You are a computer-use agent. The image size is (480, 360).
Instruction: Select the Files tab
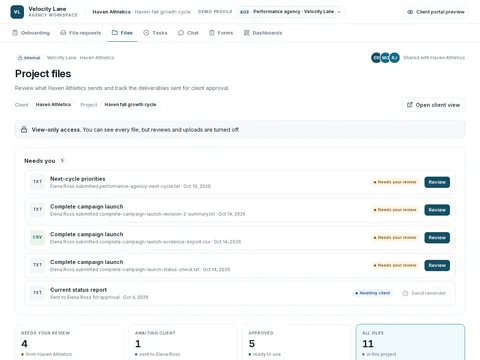[x=122, y=33]
